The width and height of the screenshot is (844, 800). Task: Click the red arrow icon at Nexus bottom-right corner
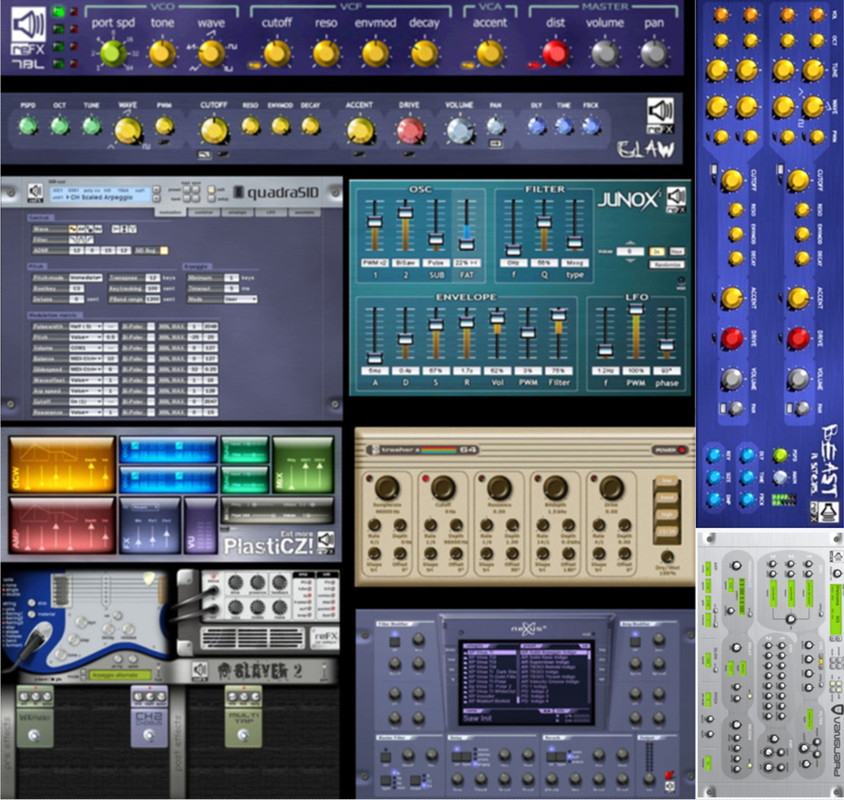(669, 775)
